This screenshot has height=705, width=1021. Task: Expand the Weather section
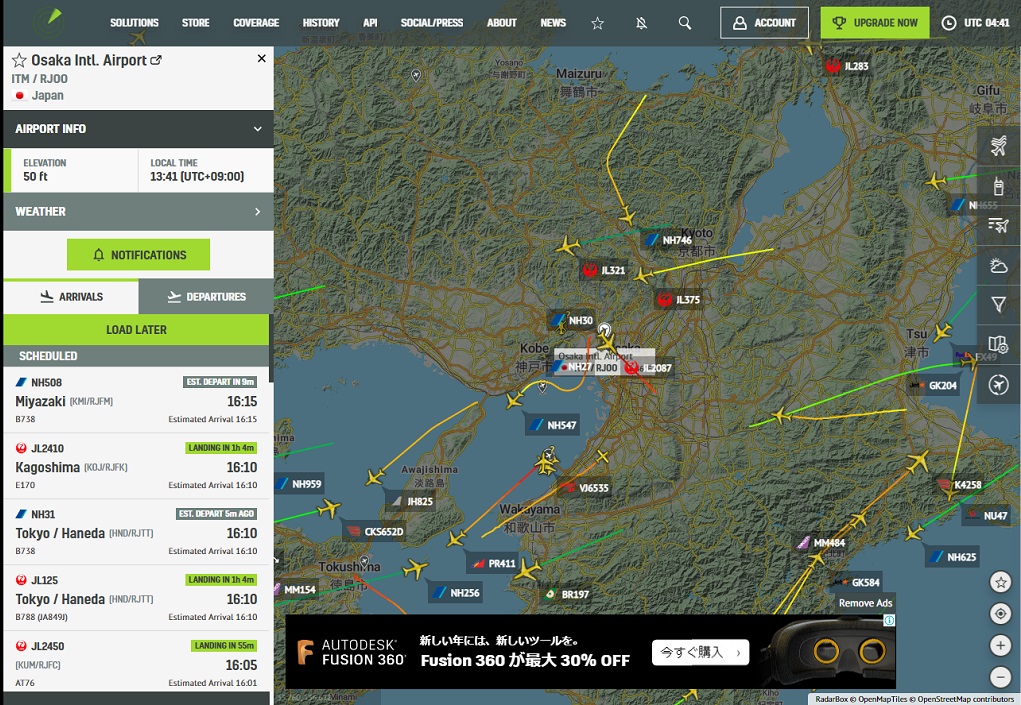(x=257, y=212)
